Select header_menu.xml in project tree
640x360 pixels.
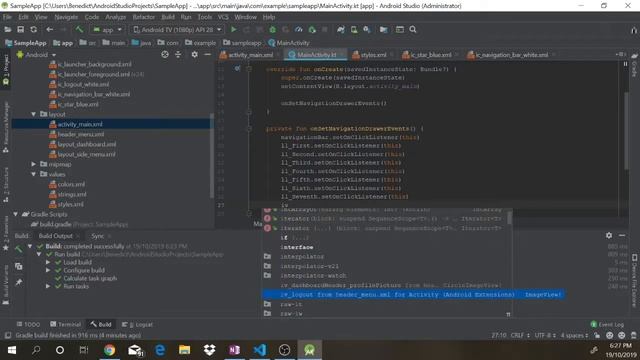81,134
